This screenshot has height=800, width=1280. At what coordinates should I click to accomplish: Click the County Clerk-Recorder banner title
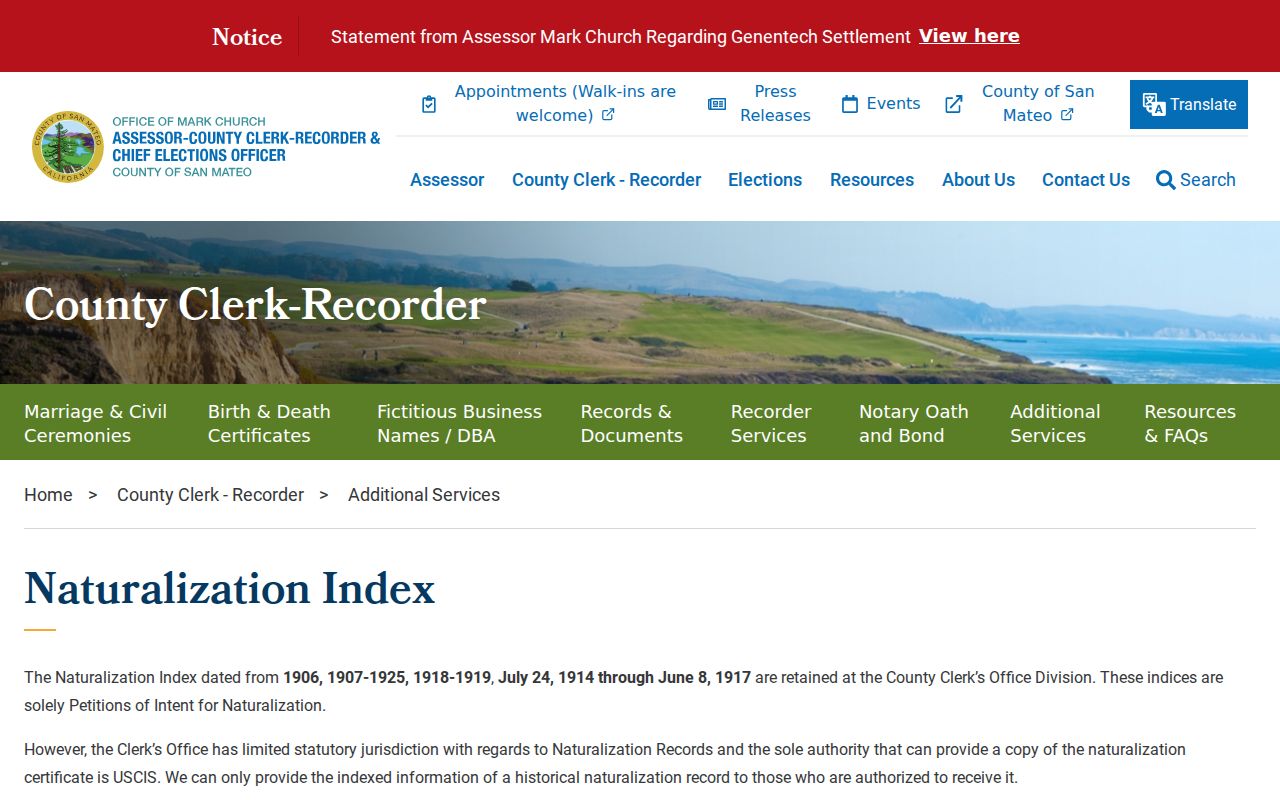[255, 304]
